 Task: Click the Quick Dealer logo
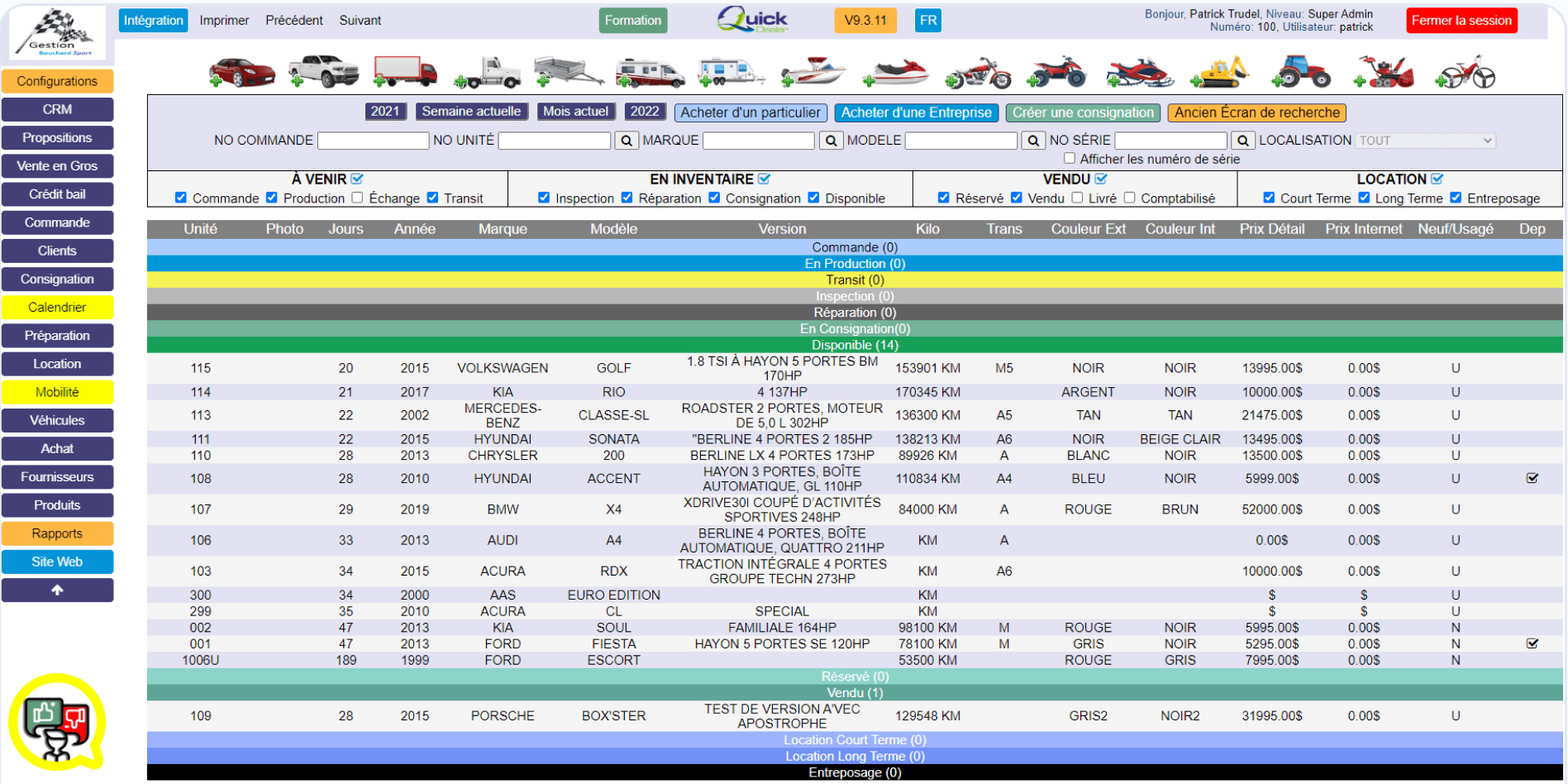pyautogui.click(x=751, y=20)
